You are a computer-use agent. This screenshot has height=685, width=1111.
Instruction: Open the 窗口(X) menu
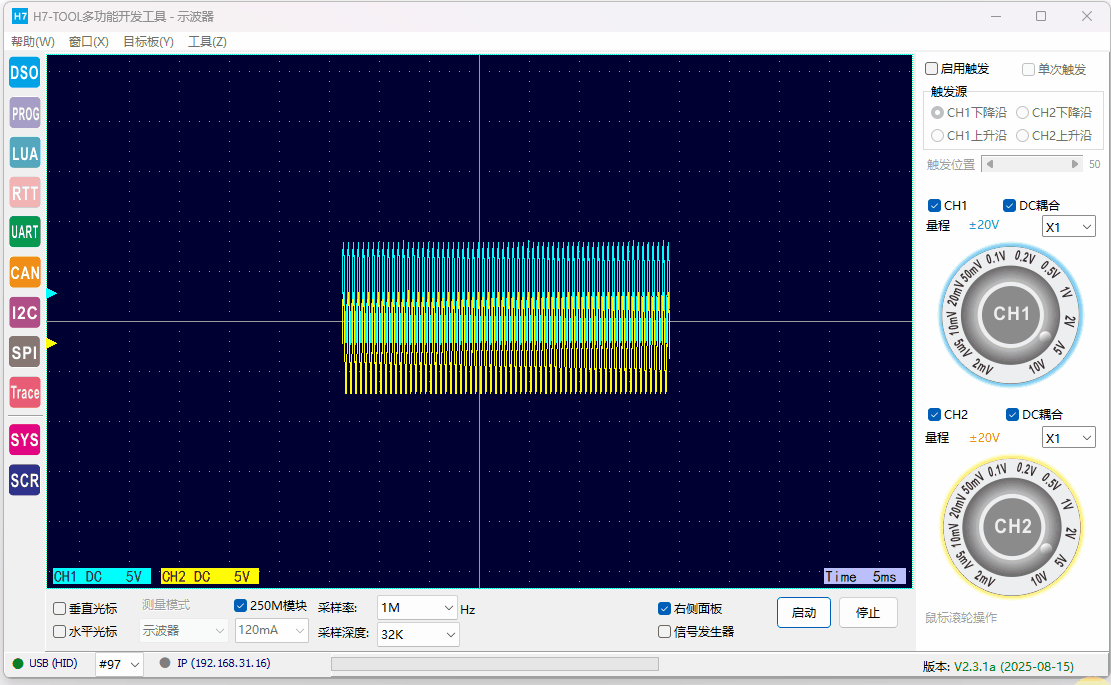(x=89, y=42)
